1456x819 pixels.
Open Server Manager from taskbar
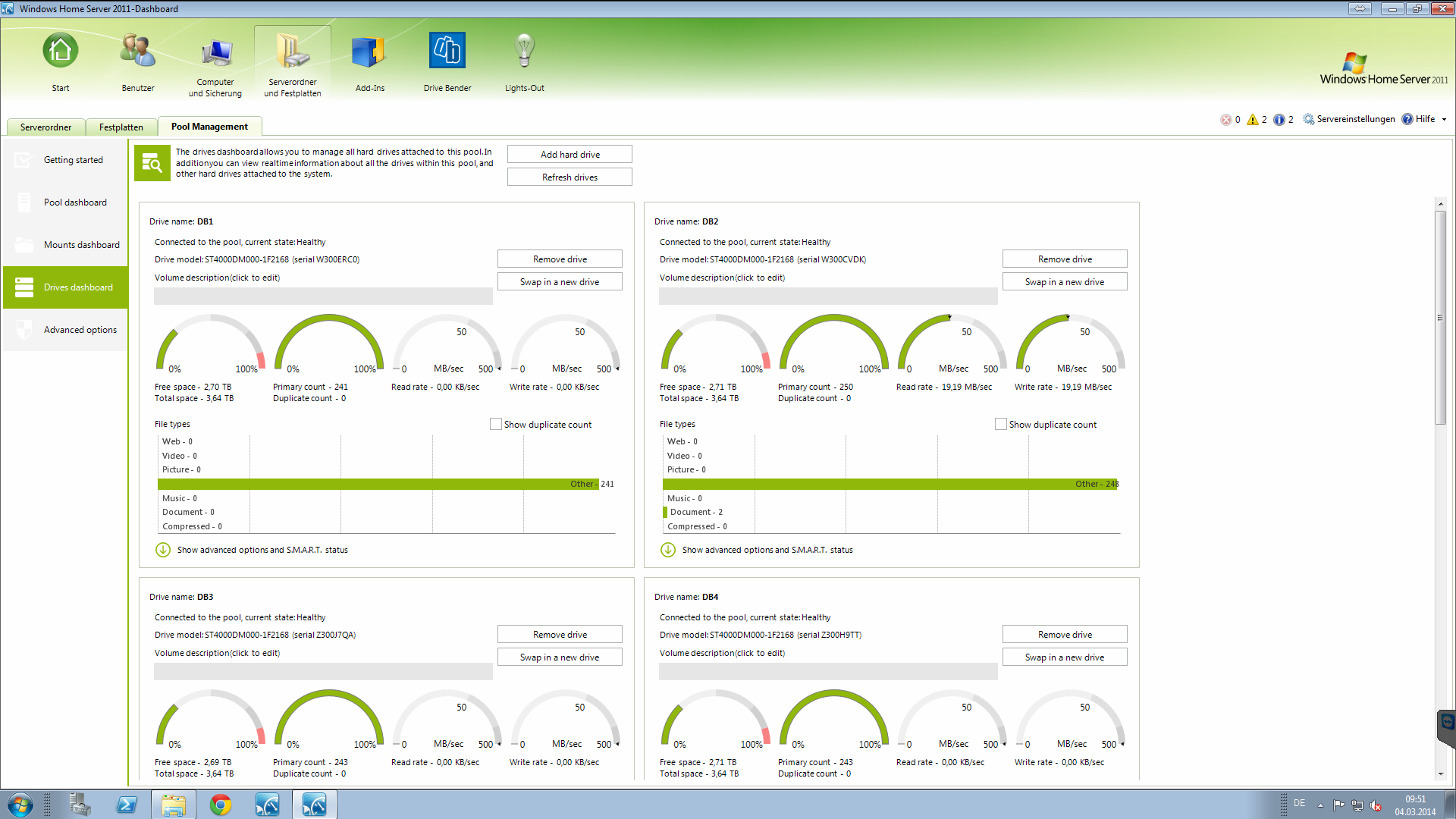pyautogui.click(x=80, y=805)
